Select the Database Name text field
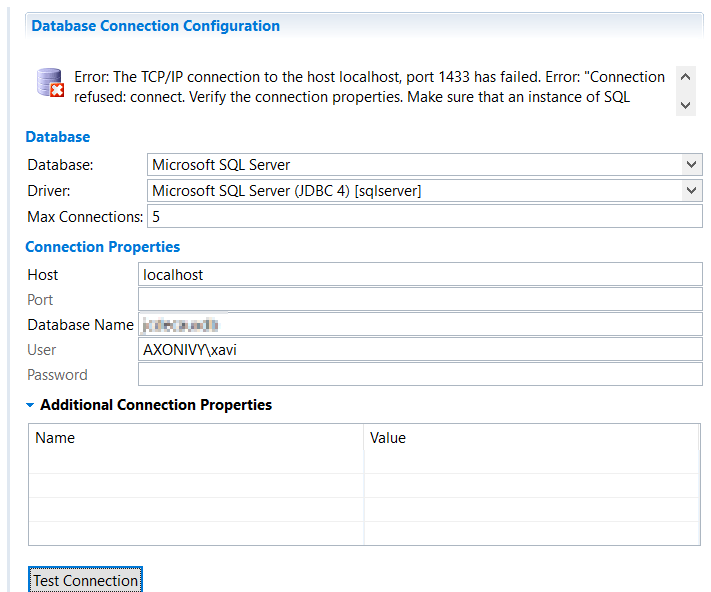The width and height of the screenshot is (711, 592). [420, 325]
